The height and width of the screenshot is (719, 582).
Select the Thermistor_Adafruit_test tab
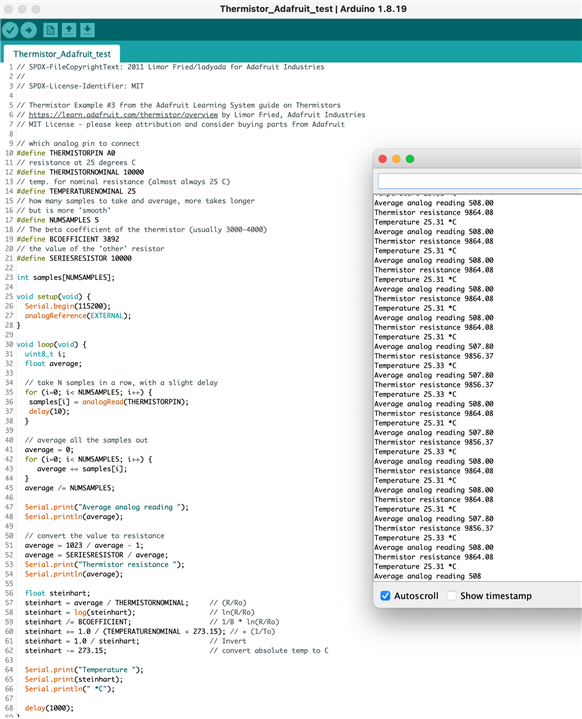click(x=61, y=54)
